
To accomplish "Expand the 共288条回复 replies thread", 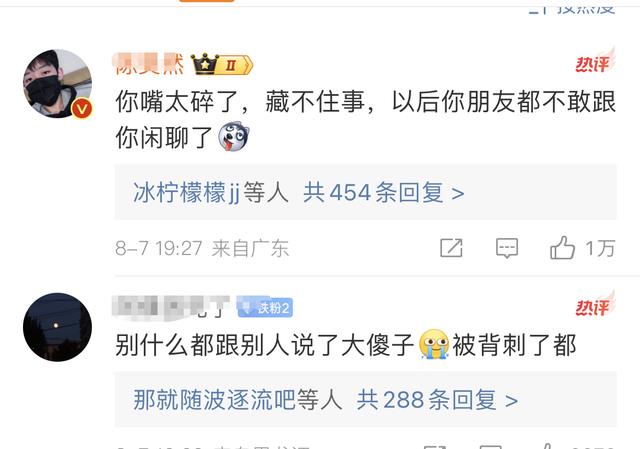I will click(437, 400).
